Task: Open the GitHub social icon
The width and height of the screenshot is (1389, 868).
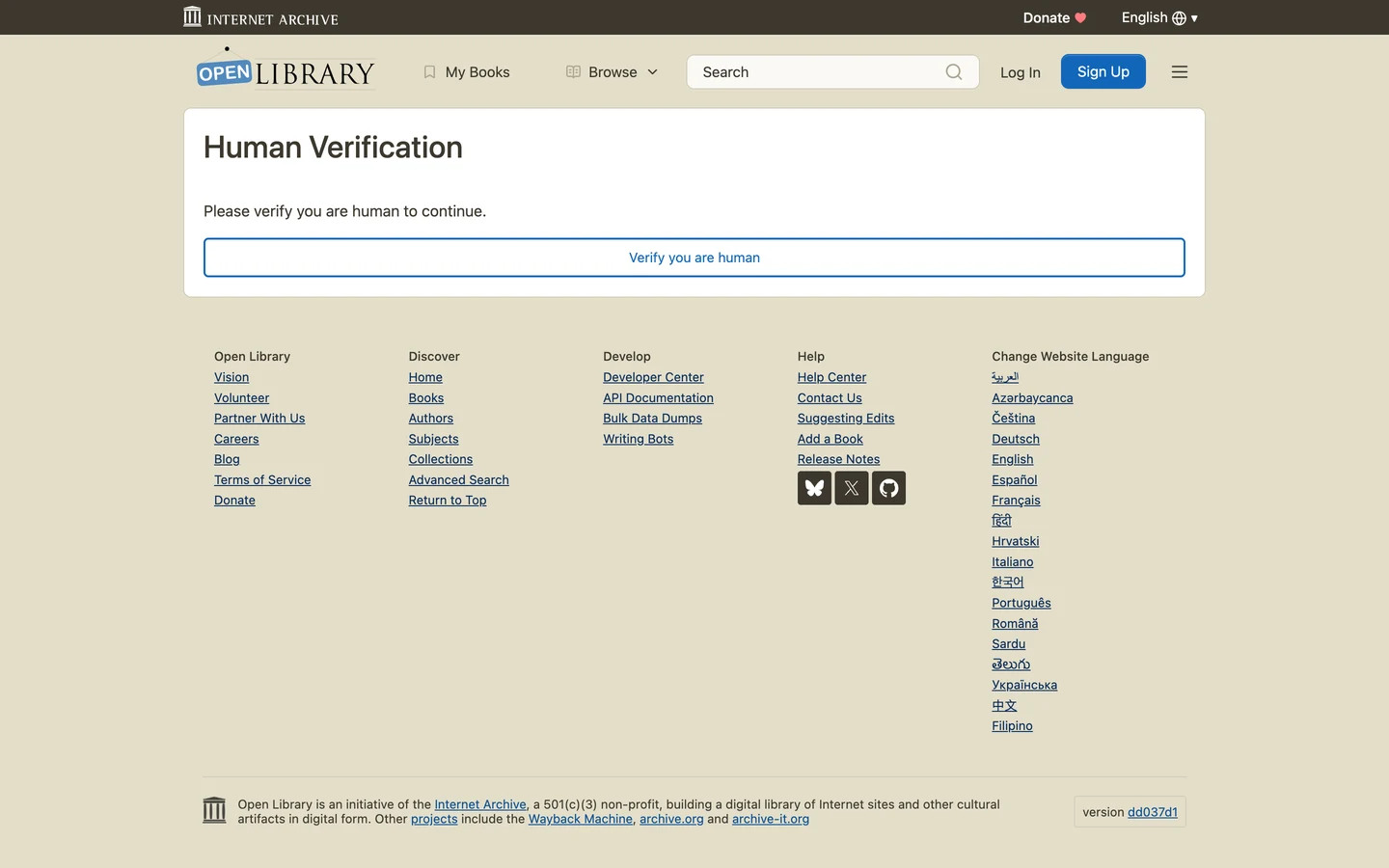Action: tap(888, 488)
